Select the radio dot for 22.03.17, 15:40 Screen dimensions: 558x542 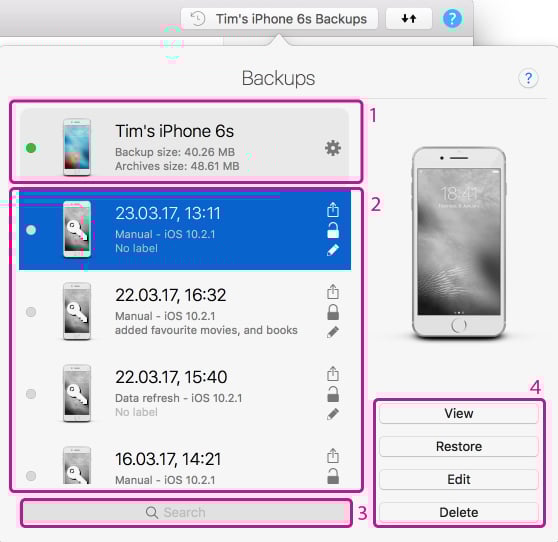click(31, 394)
